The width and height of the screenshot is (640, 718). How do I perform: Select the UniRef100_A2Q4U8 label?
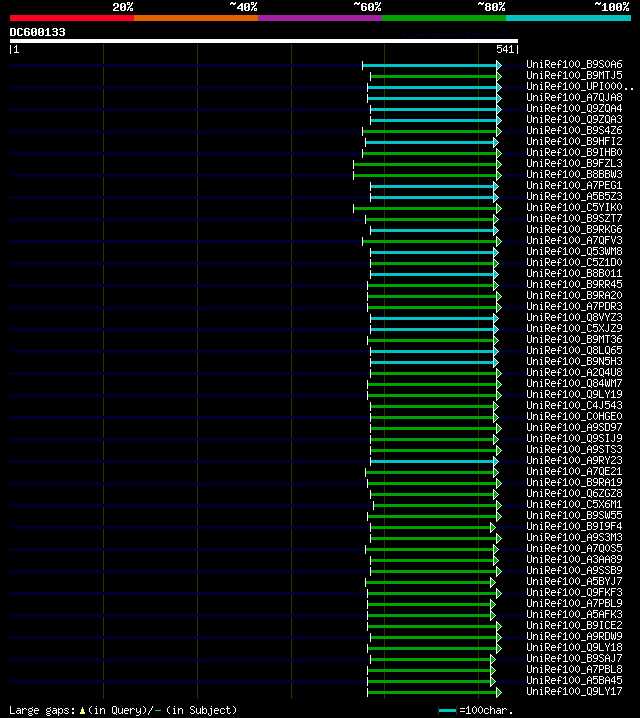point(574,372)
